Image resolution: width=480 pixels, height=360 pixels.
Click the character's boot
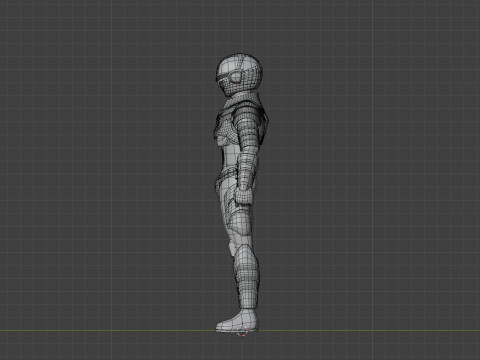coord(237,321)
